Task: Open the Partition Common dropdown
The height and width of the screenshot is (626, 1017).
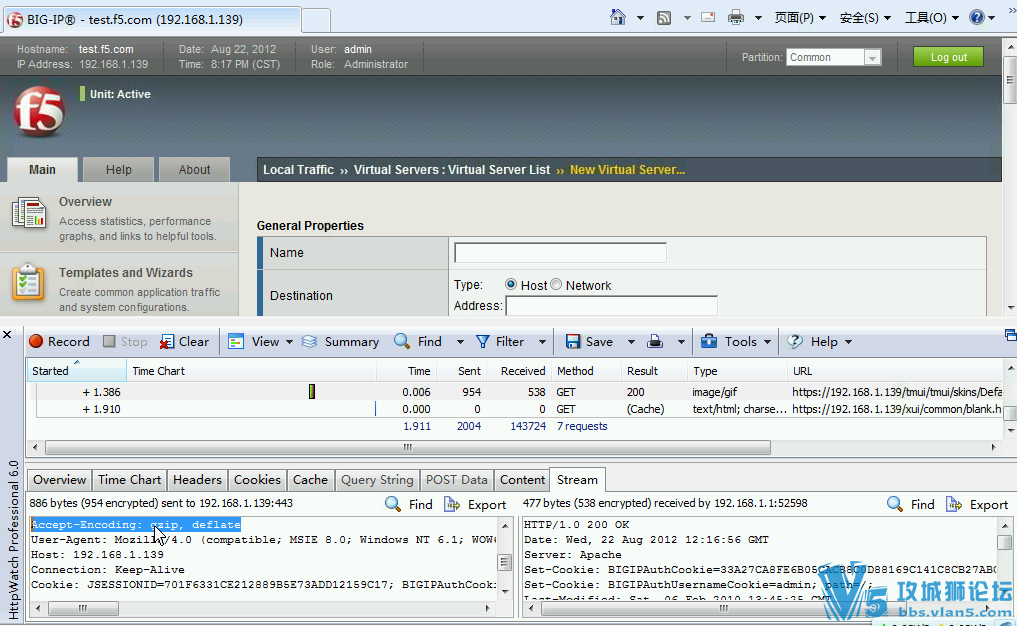Action: (833, 57)
